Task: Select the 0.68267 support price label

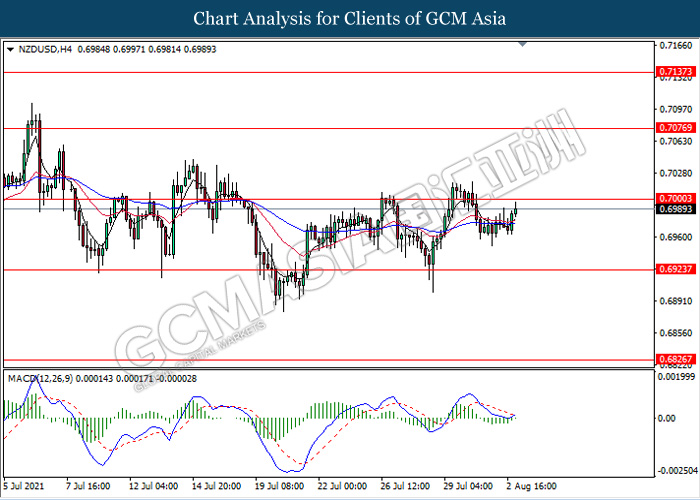Action: click(676, 359)
